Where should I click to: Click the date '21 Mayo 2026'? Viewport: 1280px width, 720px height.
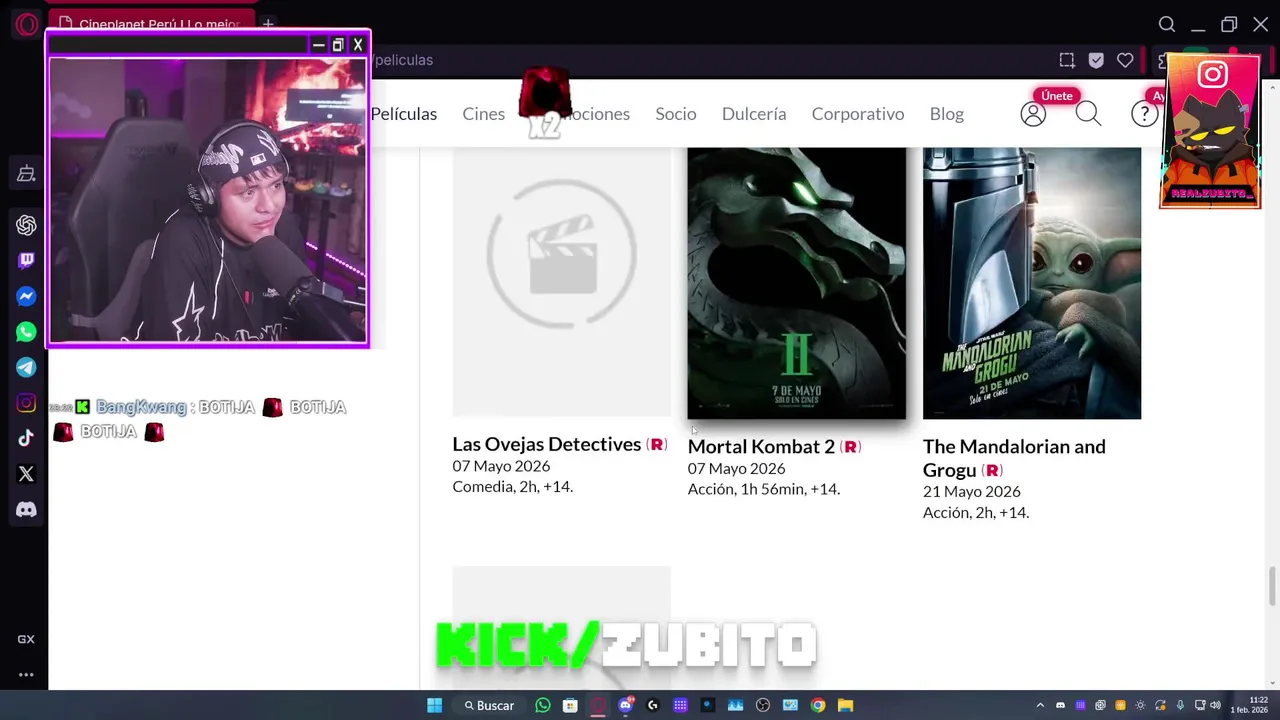coord(972,491)
